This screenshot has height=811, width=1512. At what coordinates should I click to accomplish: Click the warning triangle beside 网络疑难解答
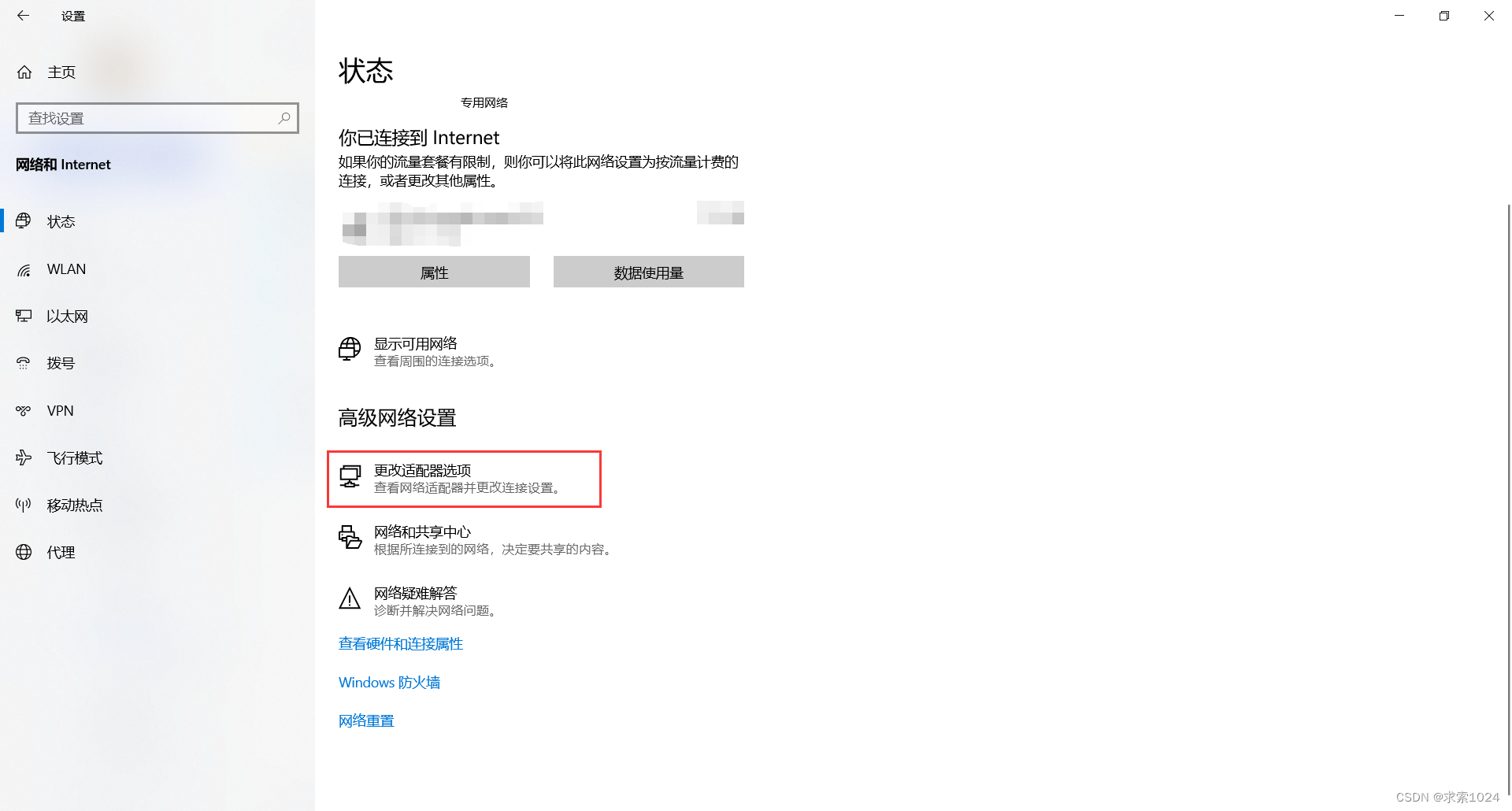tap(350, 598)
